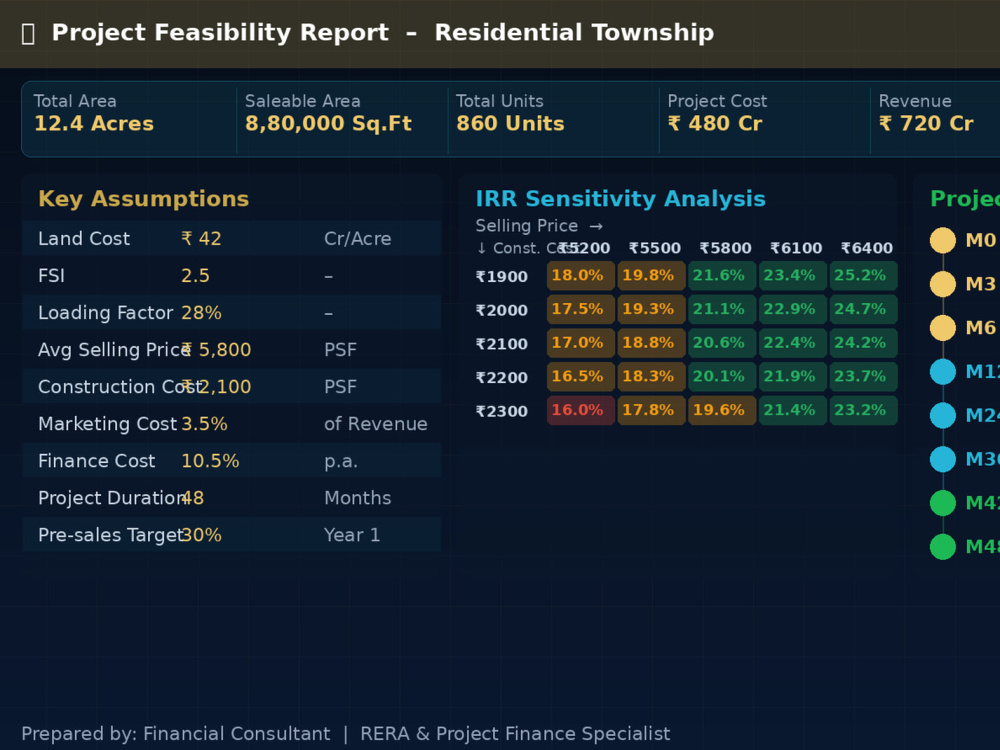Select the 21.4% IRR cell
This screenshot has height=750, width=1000.
[793, 411]
